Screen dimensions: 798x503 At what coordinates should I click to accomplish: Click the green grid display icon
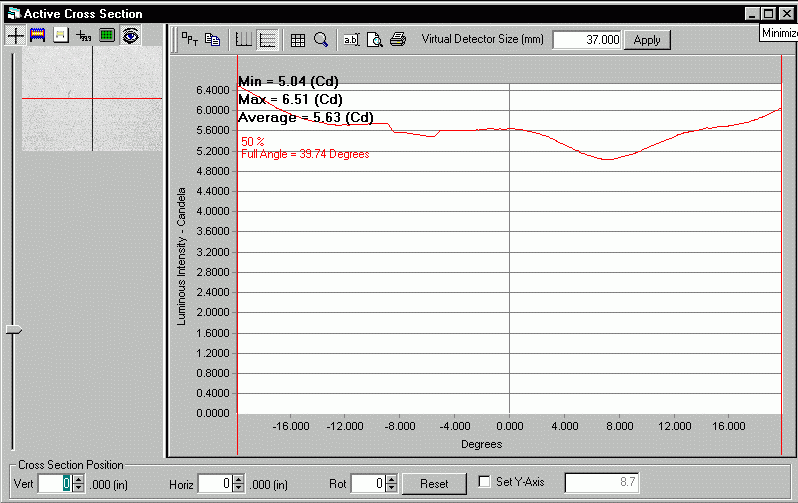(x=107, y=35)
